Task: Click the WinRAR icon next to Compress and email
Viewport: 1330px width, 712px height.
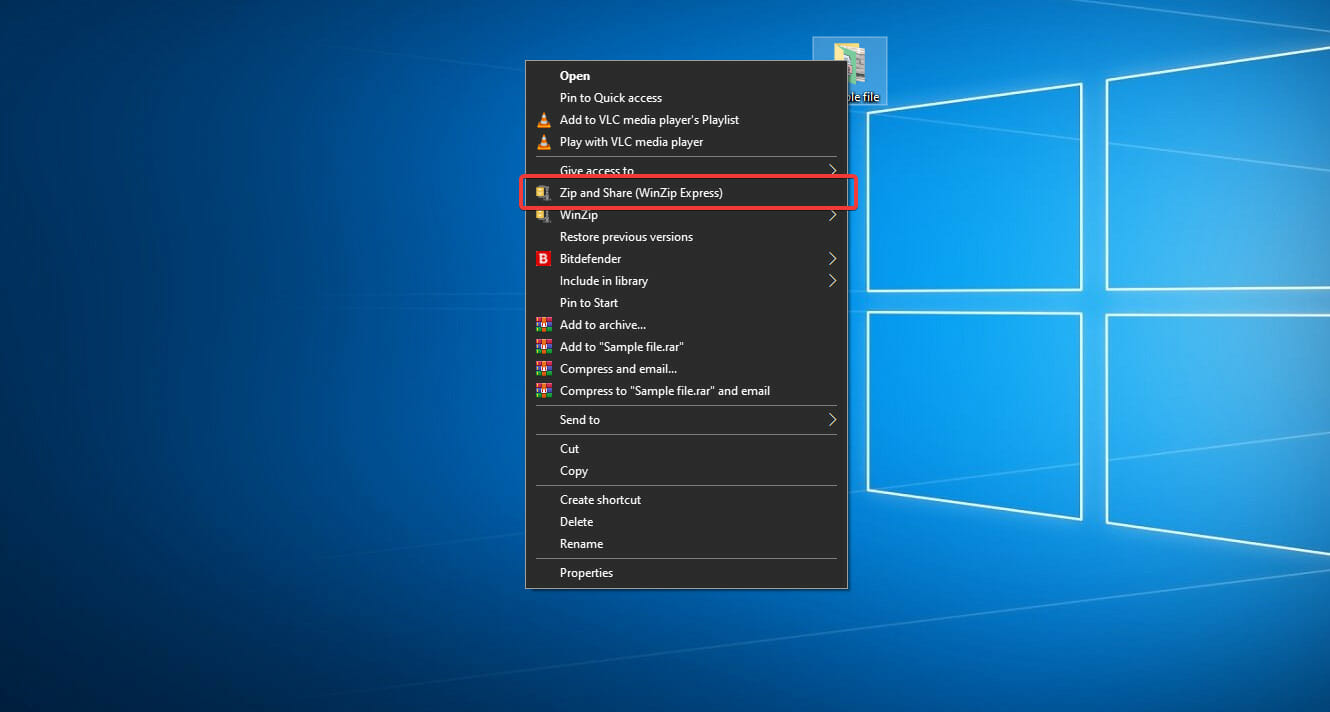Action: point(544,368)
